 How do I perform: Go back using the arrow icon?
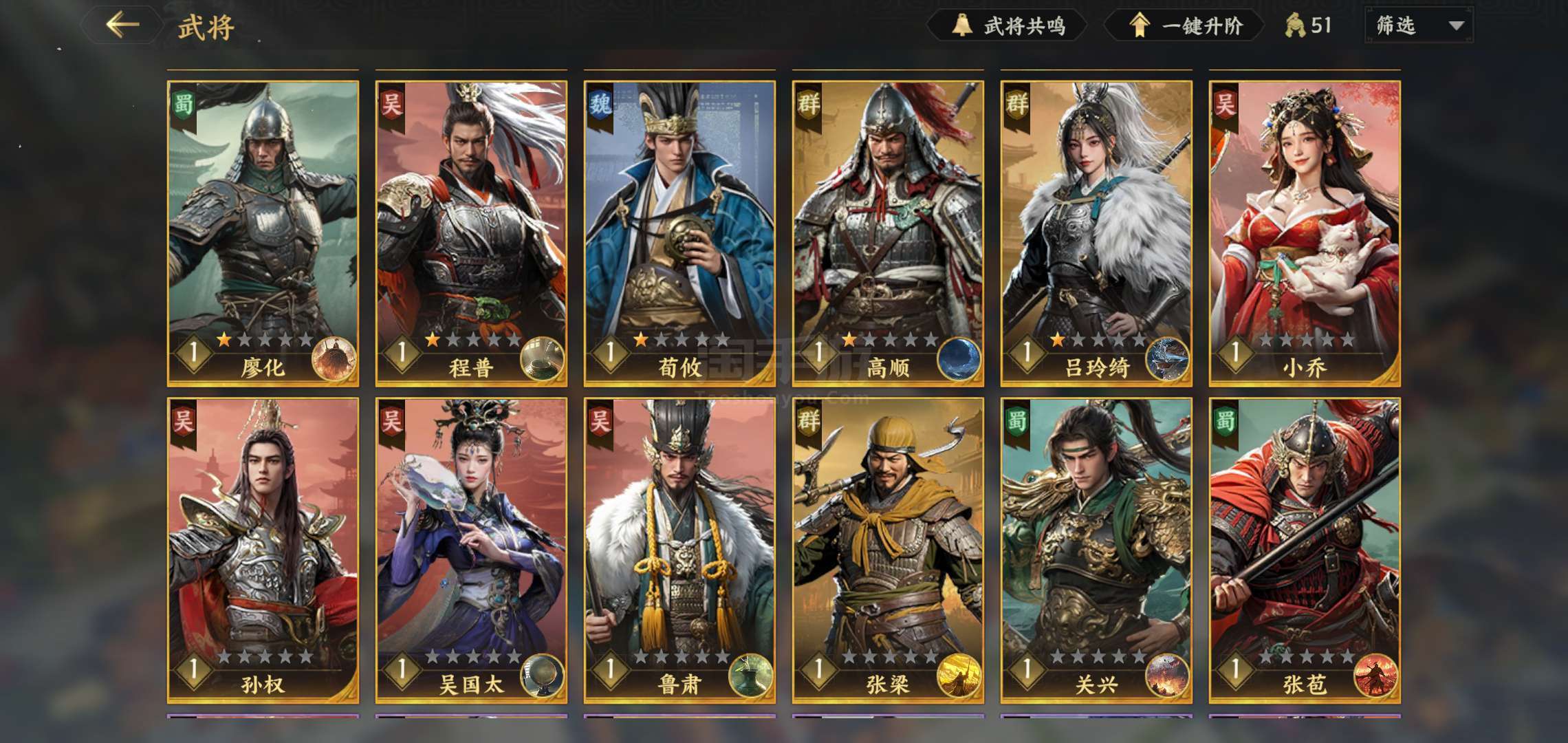point(122,25)
